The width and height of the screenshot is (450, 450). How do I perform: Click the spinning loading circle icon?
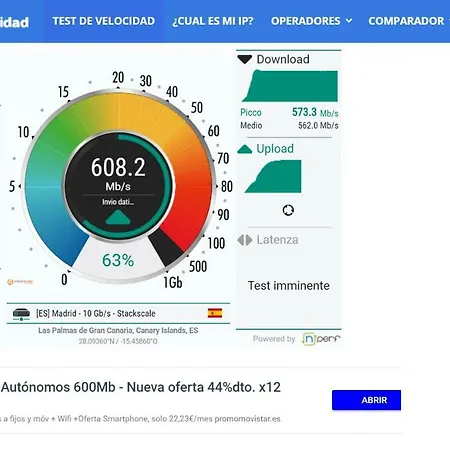click(x=288, y=210)
